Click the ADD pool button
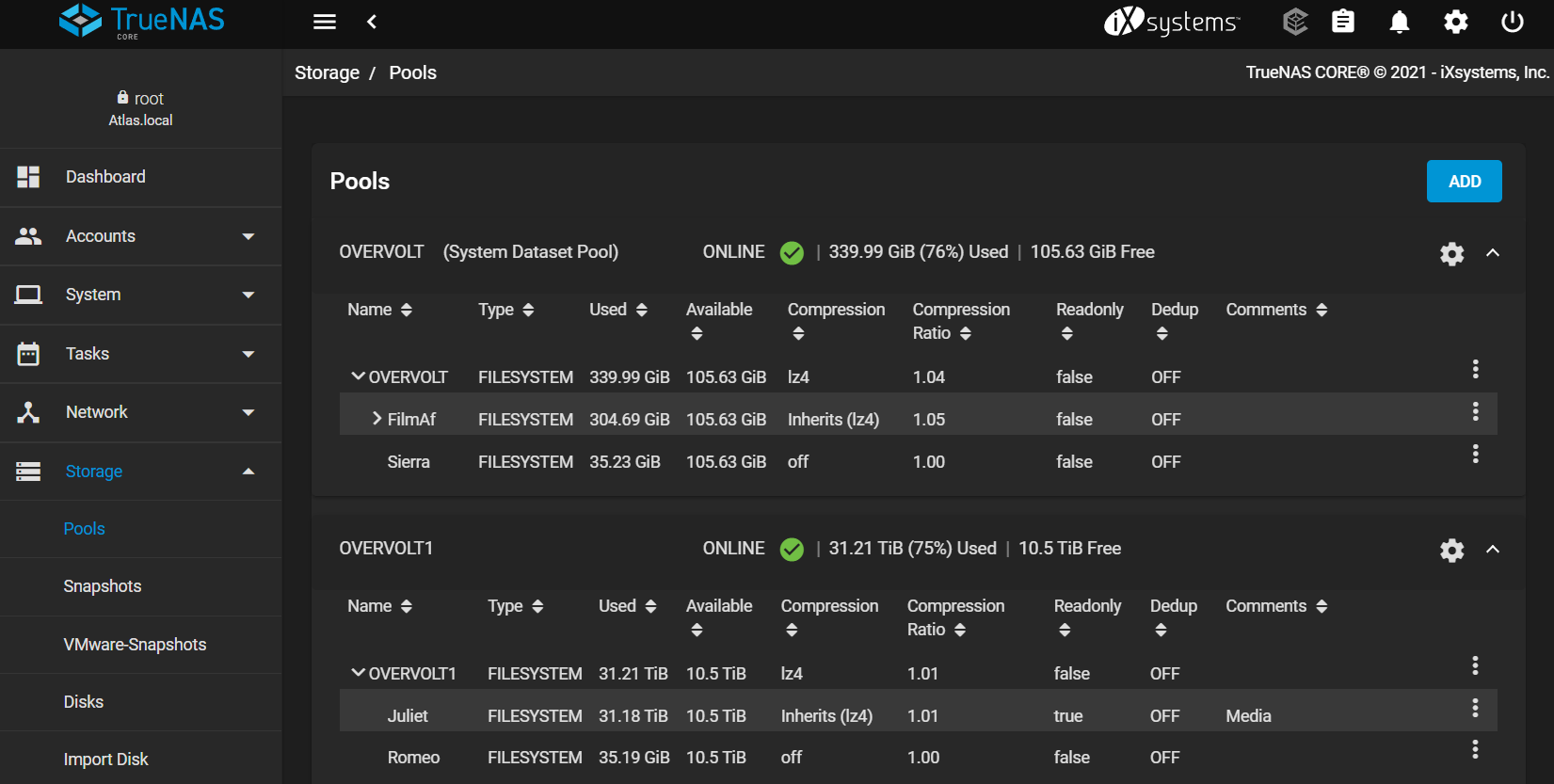This screenshot has height=784, width=1554. (1464, 182)
